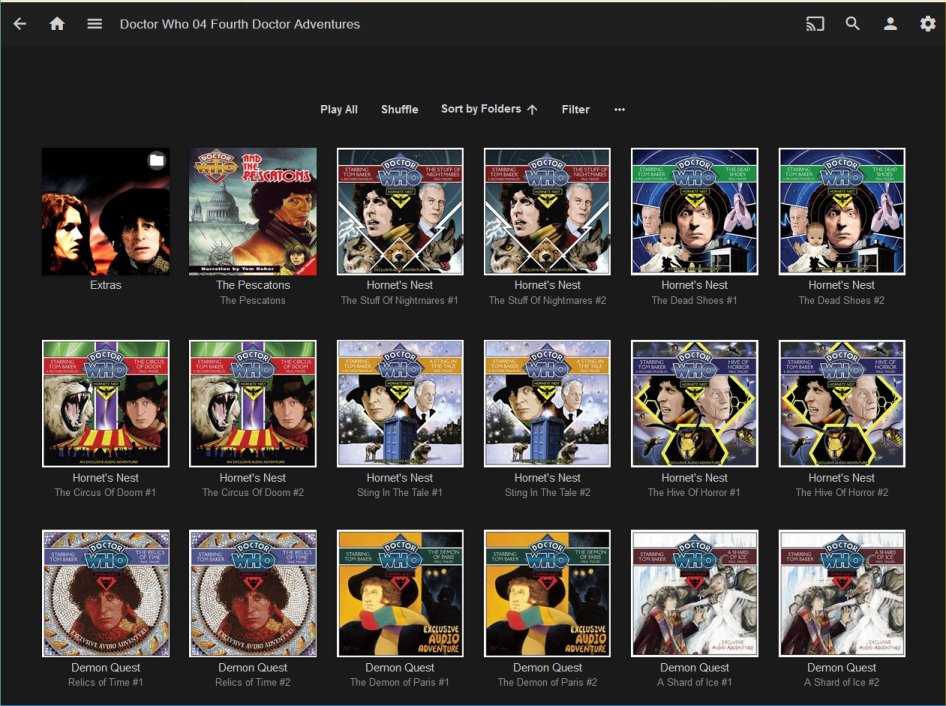This screenshot has width=946, height=706.
Task: Click 'The Dead Shoes #1' text
Action: coord(694,300)
